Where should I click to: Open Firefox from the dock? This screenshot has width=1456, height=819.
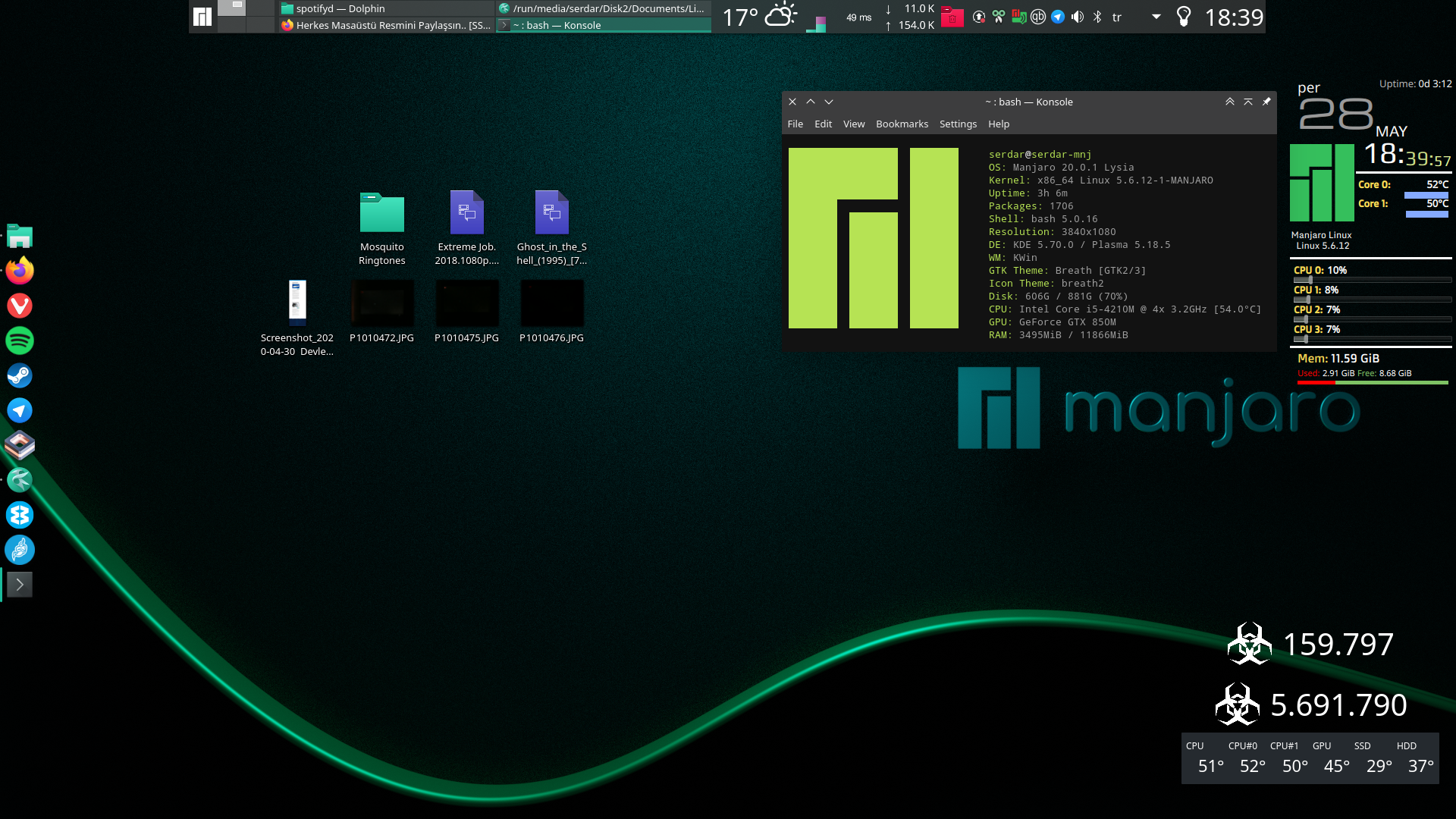pyautogui.click(x=20, y=271)
